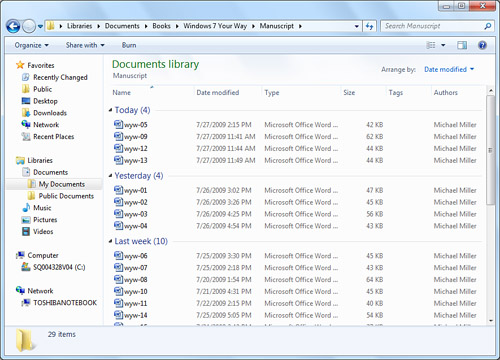This screenshot has height=360, width=500.
Task: Click the Libraries icon in navigation pane
Action: pos(20,160)
